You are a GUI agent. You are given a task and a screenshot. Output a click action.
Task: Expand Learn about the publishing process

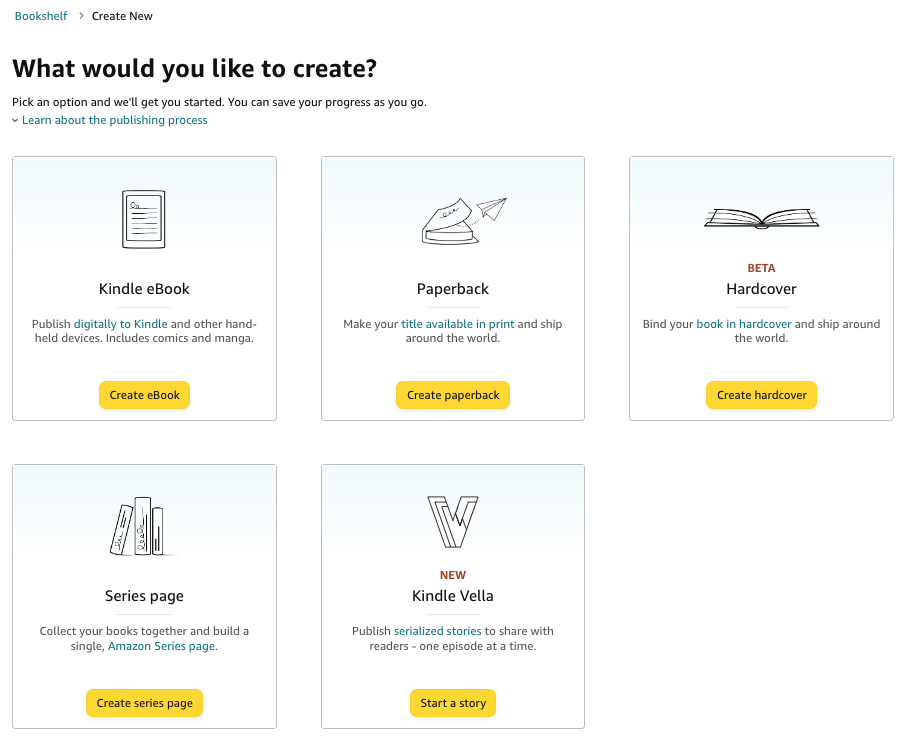[114, 120]
